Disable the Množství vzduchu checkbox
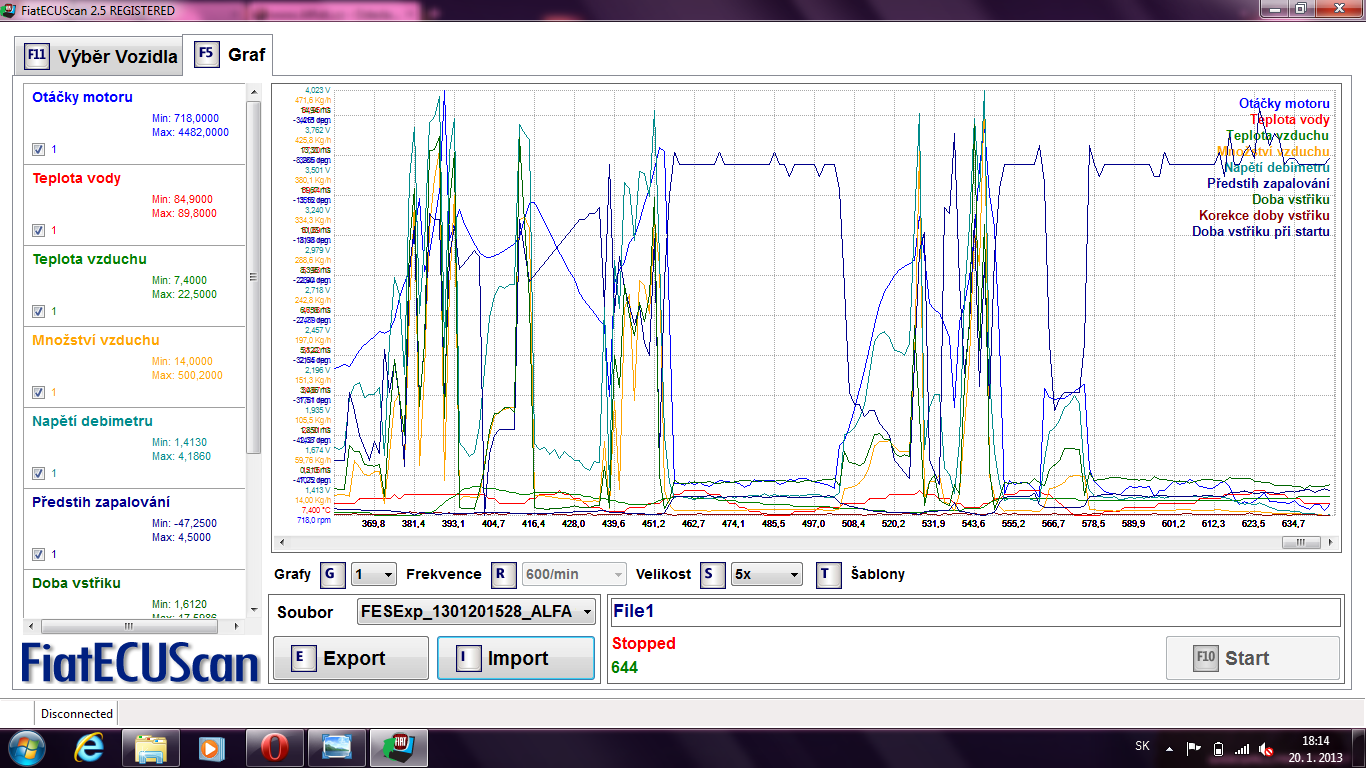The image size is (1366, 768). pyautogui.click(x=38, y=392)
